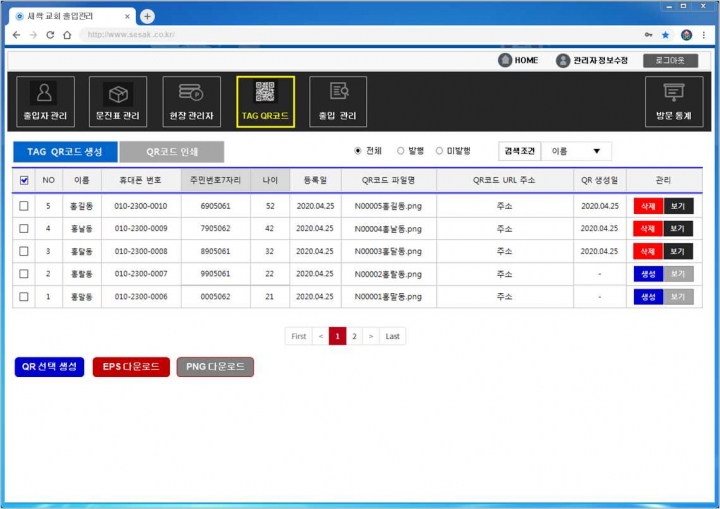Viewport: 720px width, 509px height.
Task: Reload the page
Action: [50, 35]
